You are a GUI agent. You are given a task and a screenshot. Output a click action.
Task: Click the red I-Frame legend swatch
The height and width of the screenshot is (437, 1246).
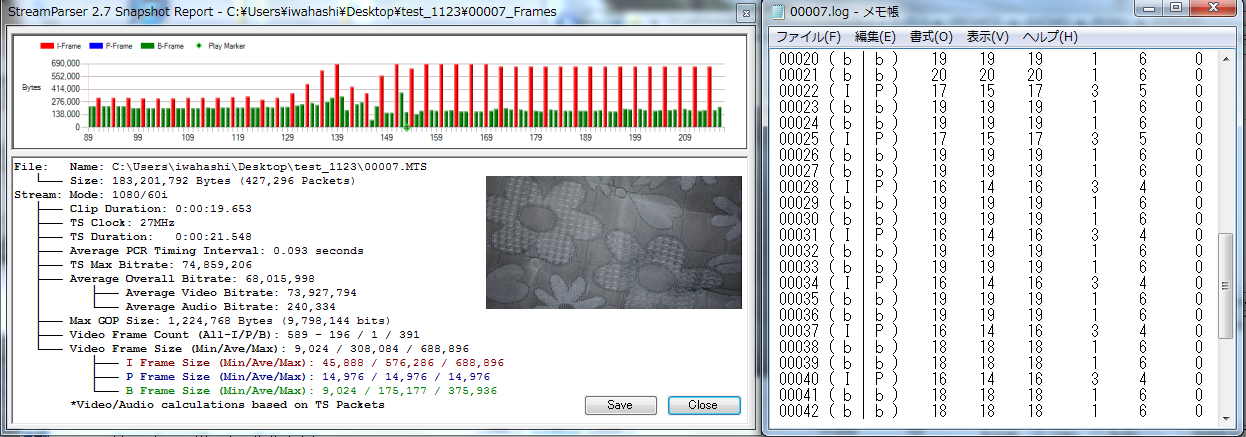pyautogui.click(x=48, y=46)
